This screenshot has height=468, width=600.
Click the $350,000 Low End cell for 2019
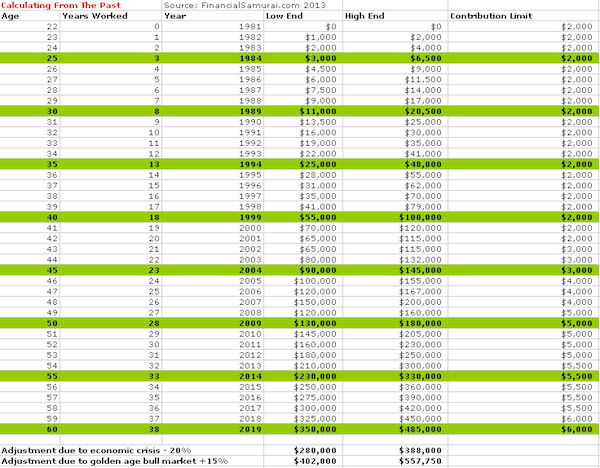click(302, 429)
